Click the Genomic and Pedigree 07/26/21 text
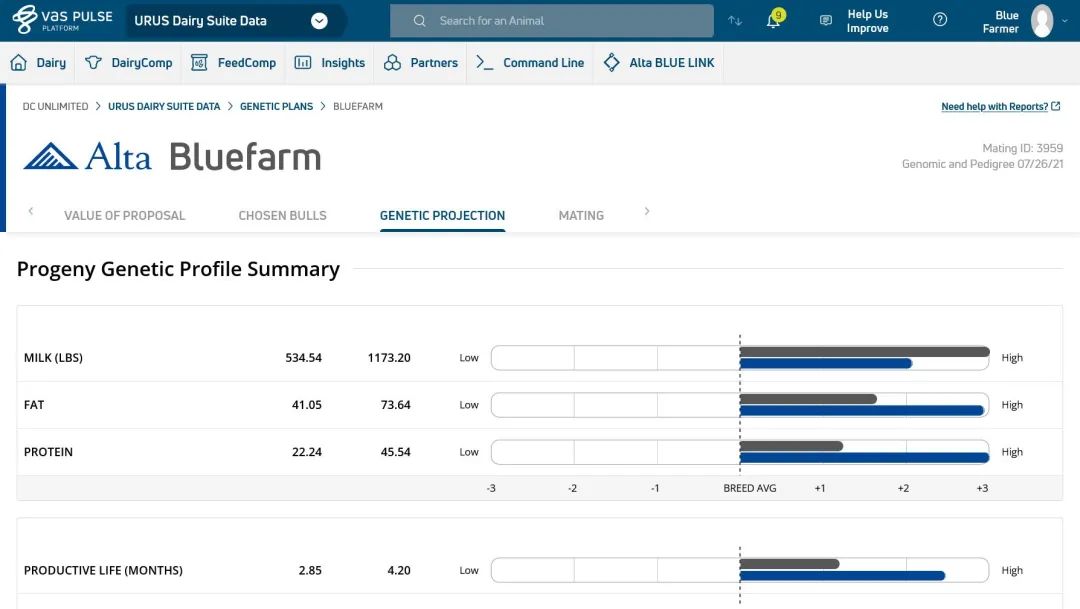 [x=982, y=164]
